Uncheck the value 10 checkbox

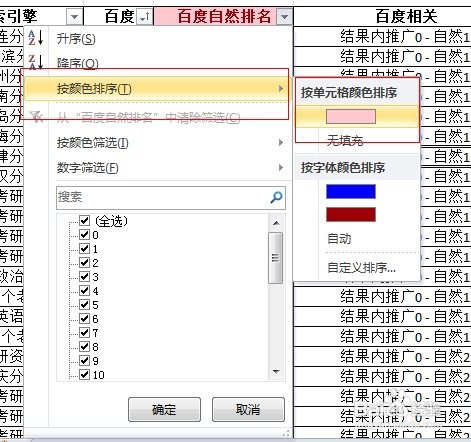(x=85, y=375)
